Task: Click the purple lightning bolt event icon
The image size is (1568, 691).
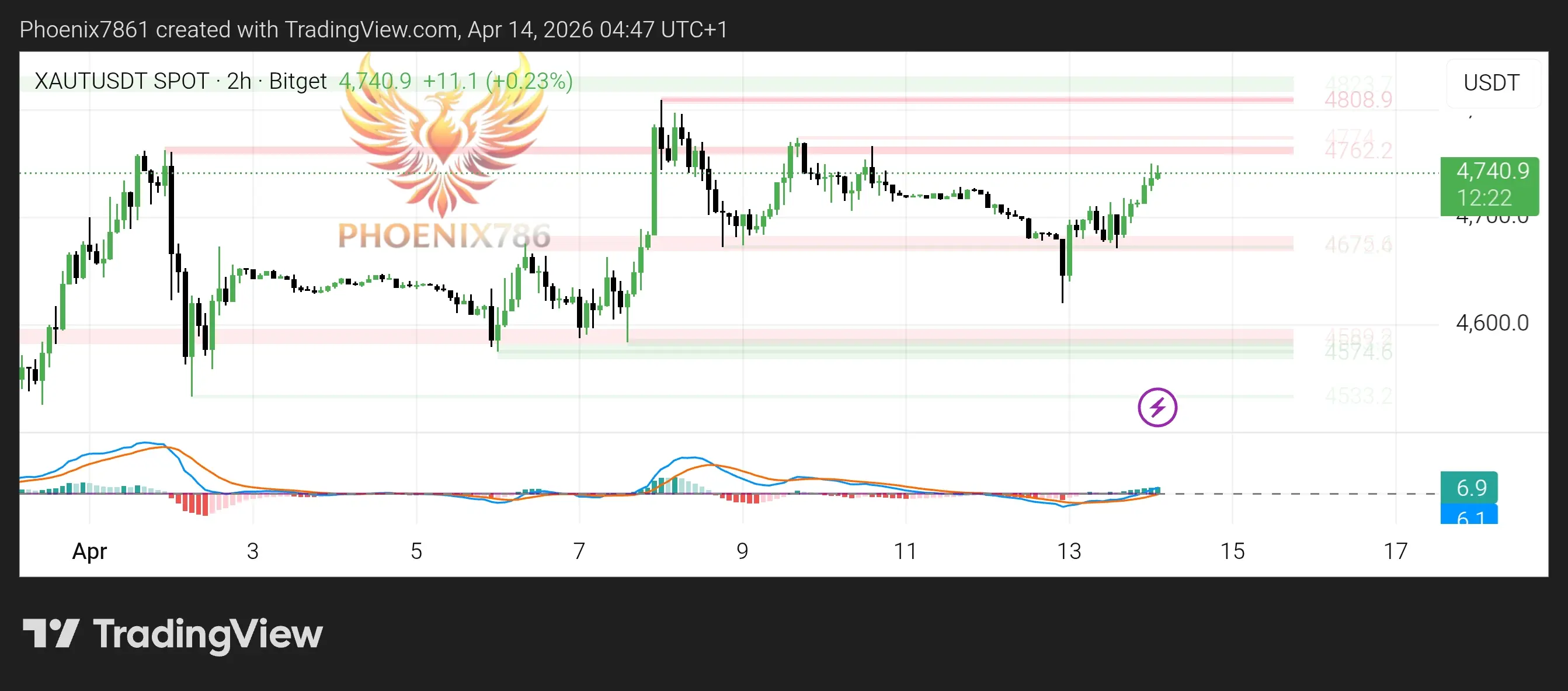Action: click(1157, 407)
